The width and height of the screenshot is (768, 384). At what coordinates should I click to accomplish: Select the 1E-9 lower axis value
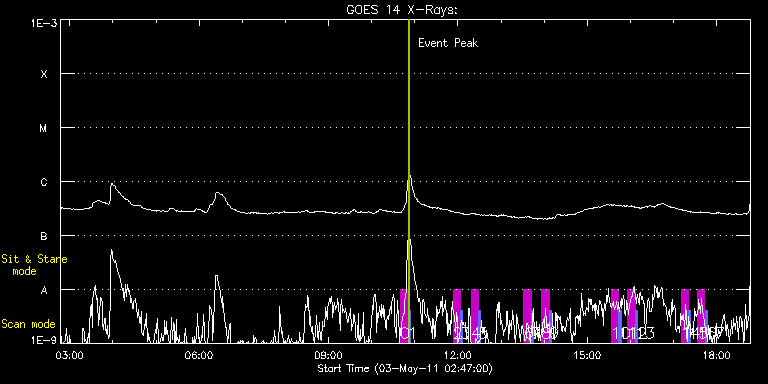pyautogui.click(x=44, y=339)
